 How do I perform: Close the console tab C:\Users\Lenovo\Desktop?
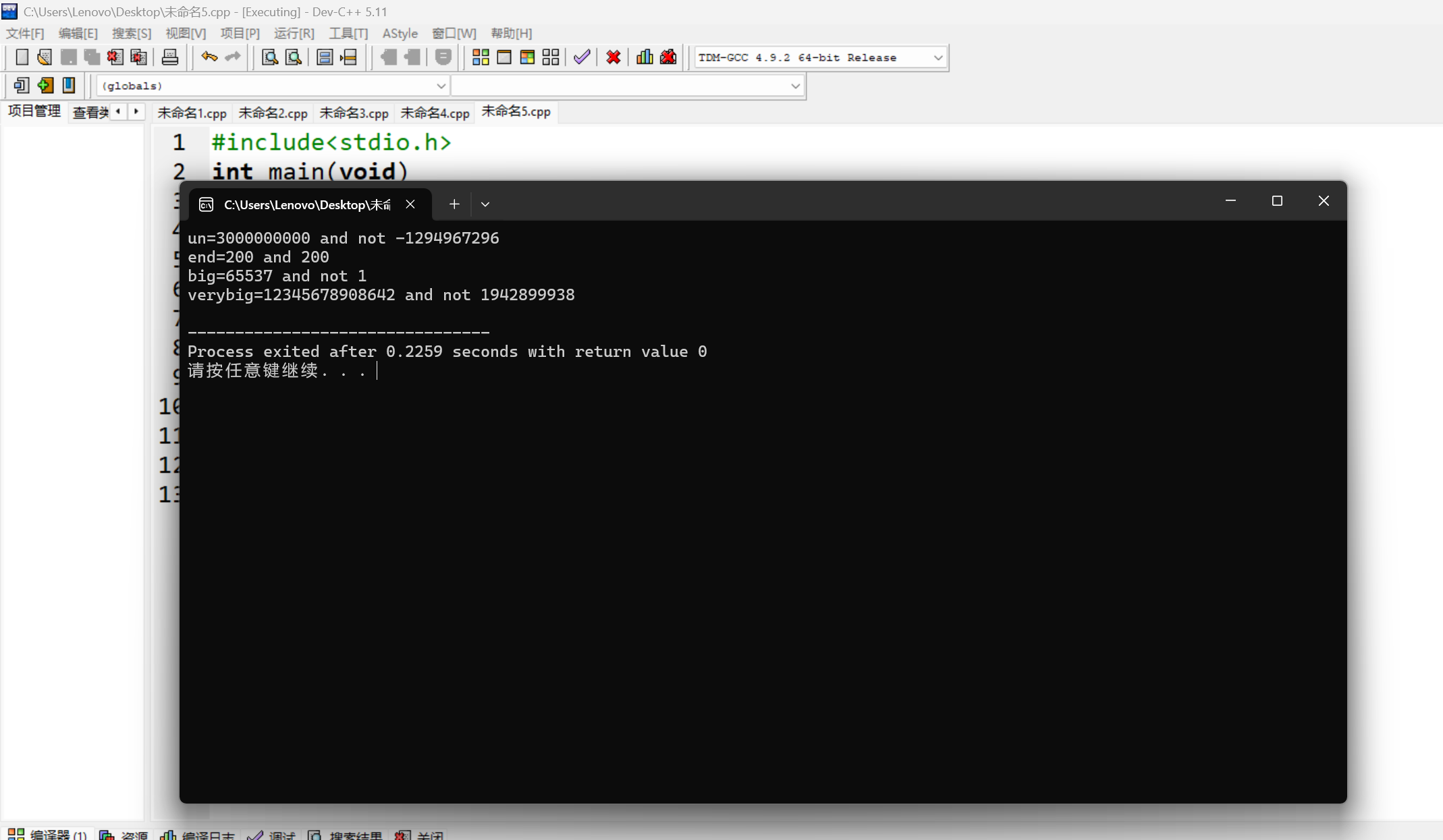click(410, 204)
